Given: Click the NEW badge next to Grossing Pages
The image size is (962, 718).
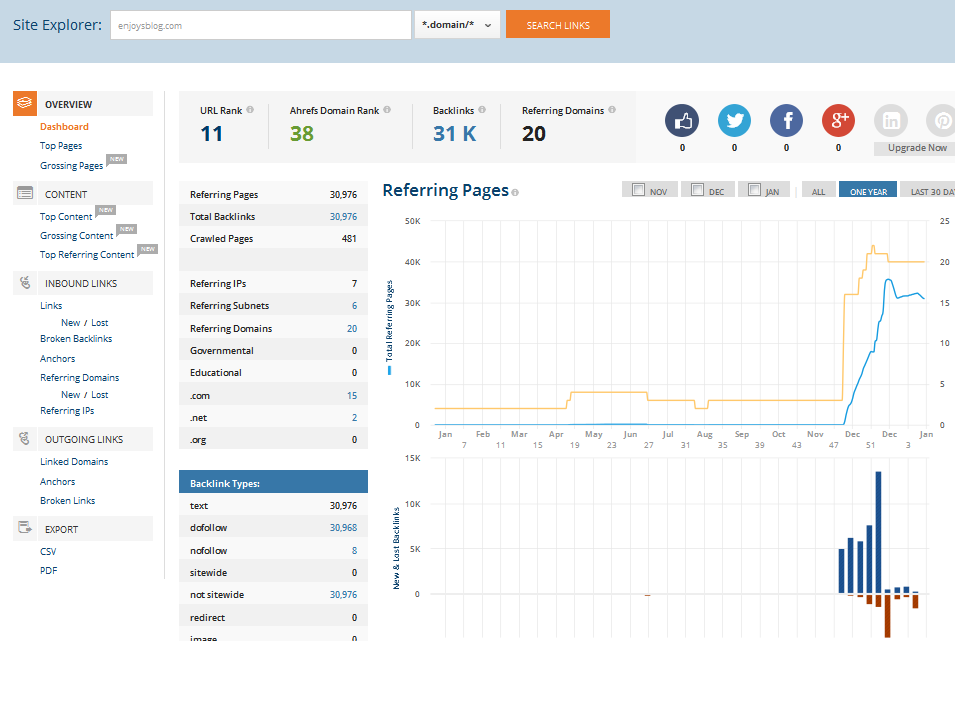Looking at the screenshot, I should click(x=117, y=159).
